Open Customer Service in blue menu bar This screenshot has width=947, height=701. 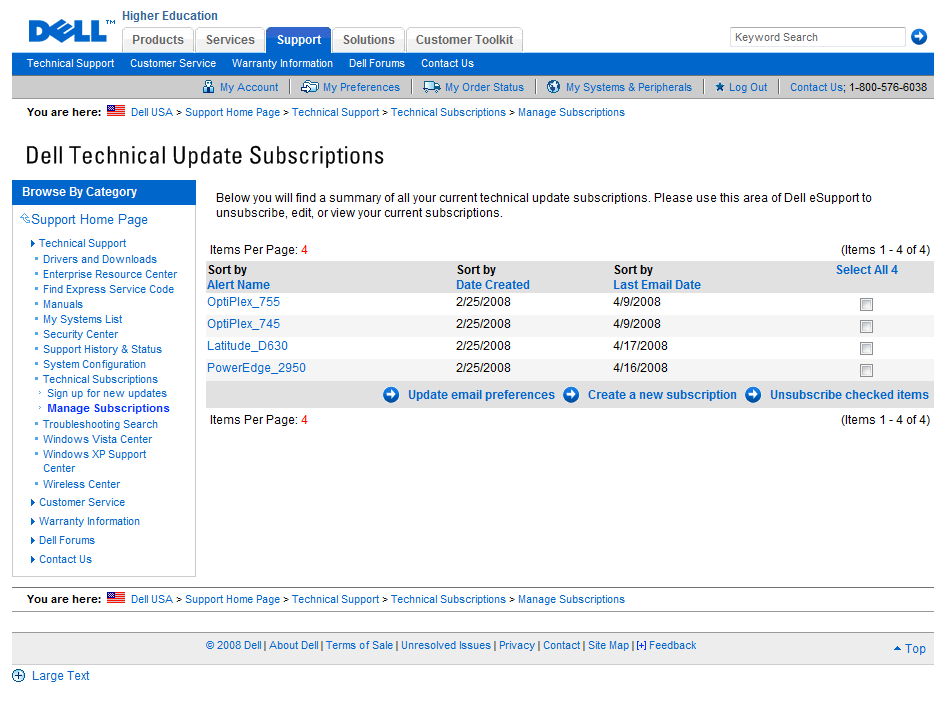(173, 63)
